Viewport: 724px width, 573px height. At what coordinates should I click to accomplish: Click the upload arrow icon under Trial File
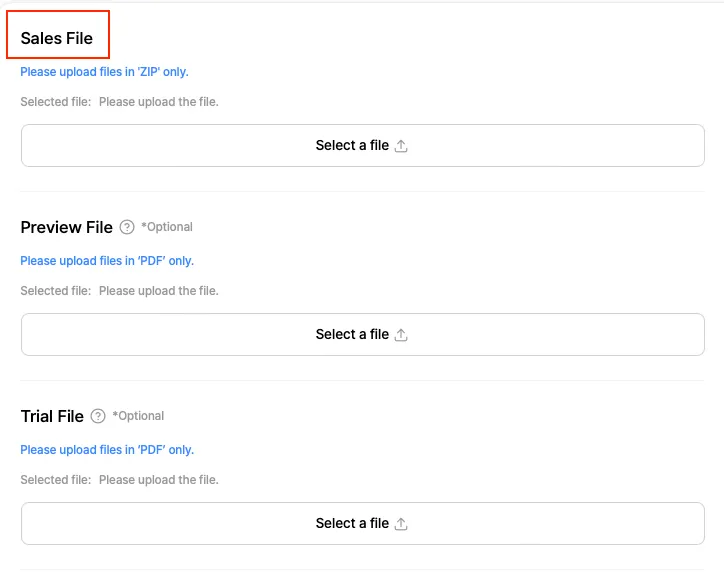401,524
